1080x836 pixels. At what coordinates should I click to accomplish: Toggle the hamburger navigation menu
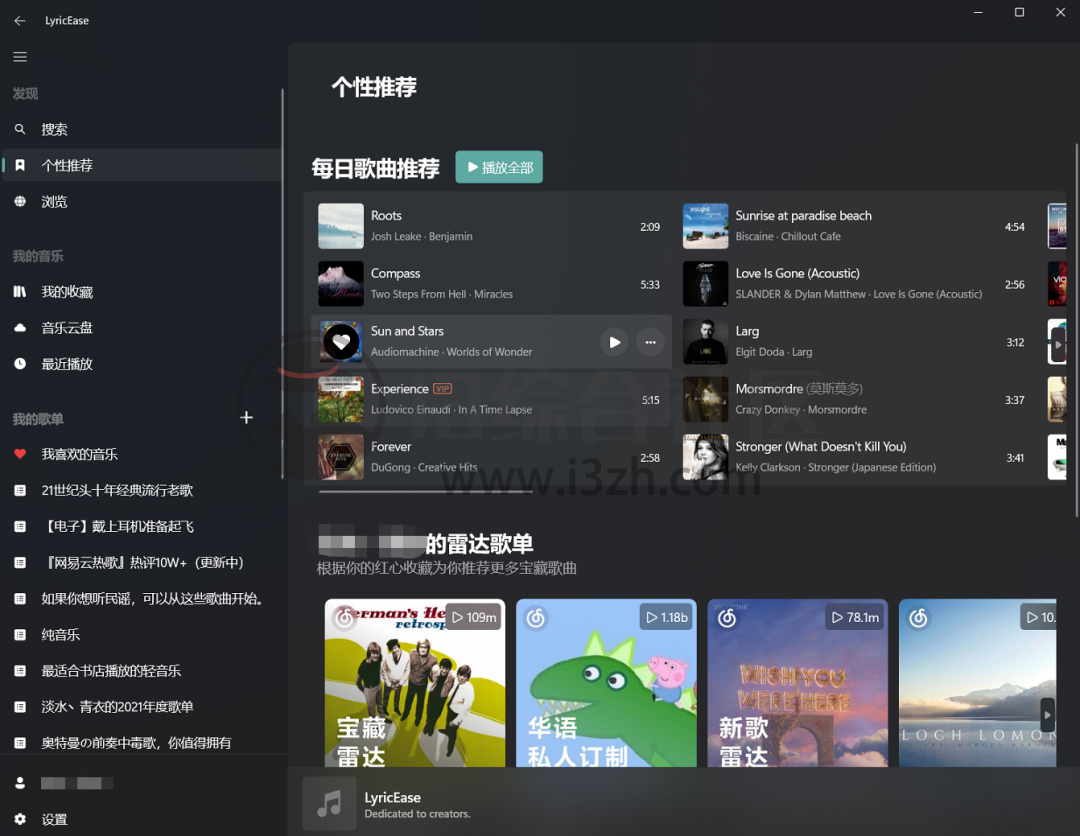tap(20, 56)
